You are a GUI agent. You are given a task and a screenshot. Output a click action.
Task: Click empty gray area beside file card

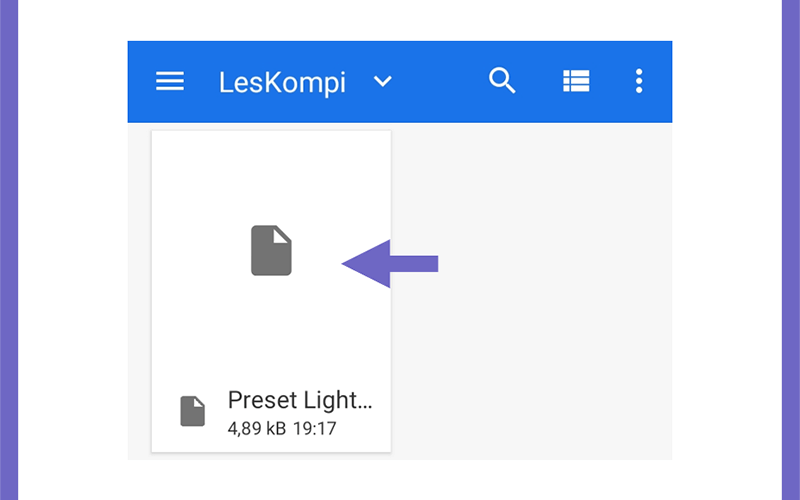(x=531, y=291)
